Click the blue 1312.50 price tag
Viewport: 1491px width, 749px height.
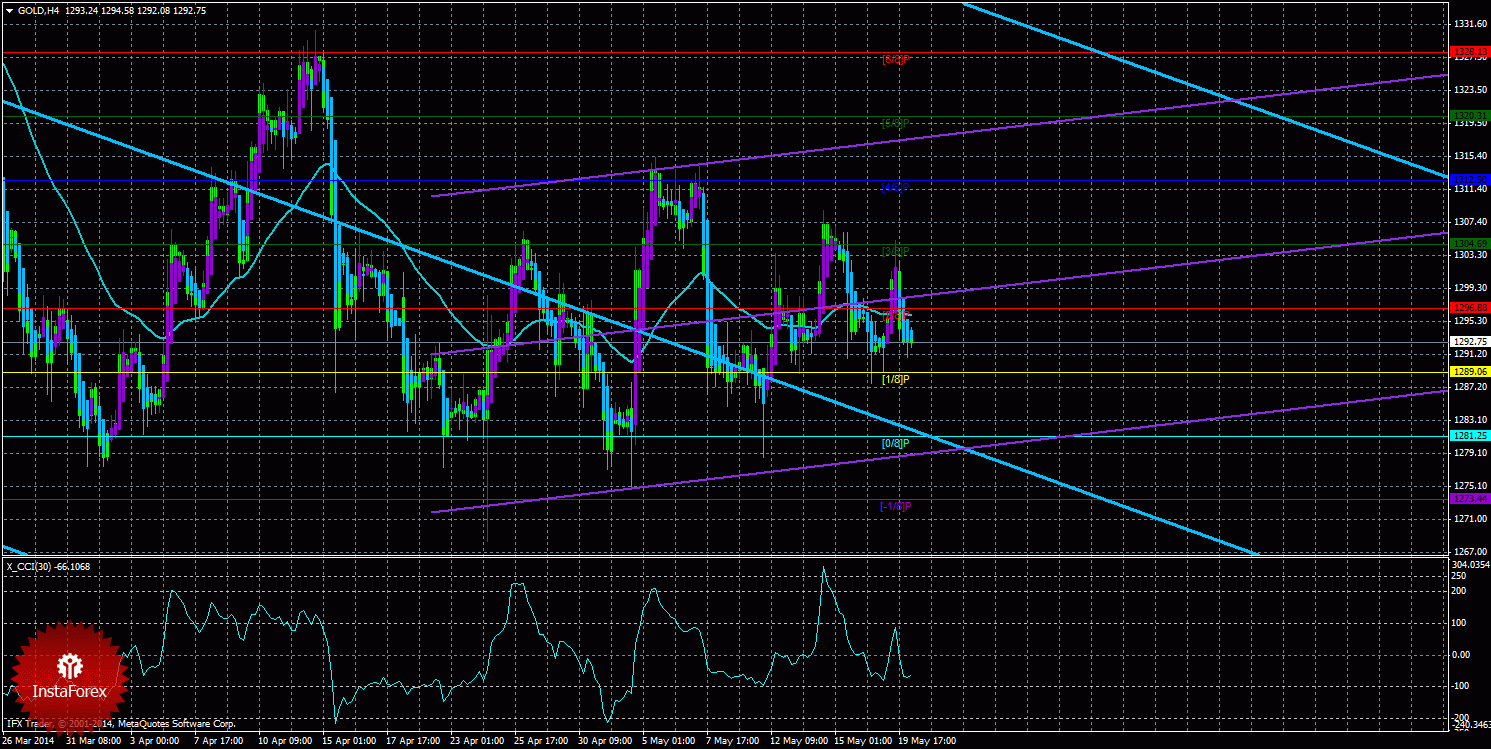(x=1470, y=180)
